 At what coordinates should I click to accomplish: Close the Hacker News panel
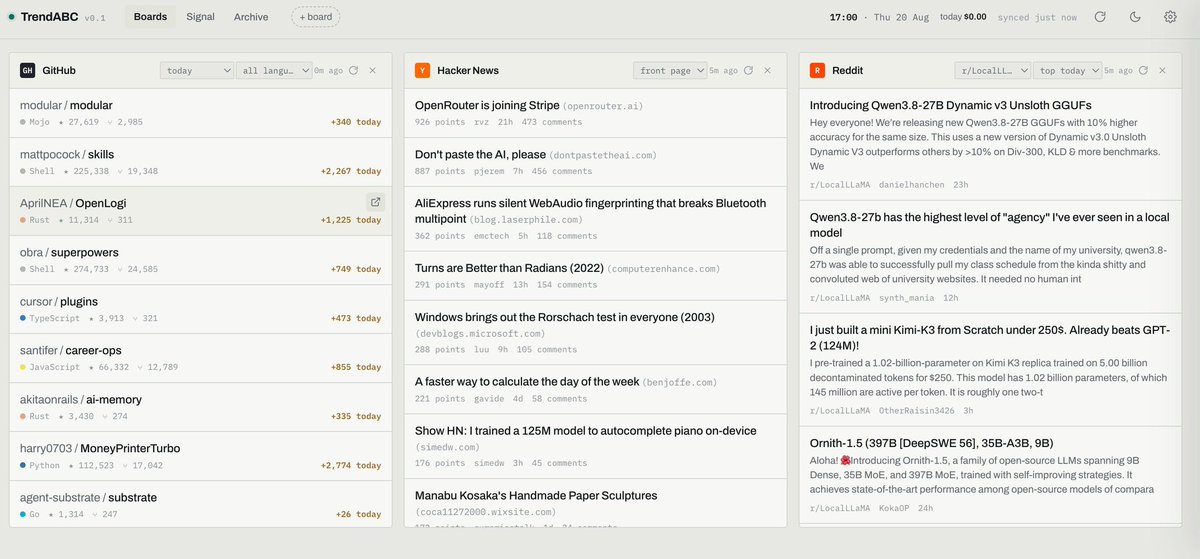pyautogui.click(x=768, y=70)
